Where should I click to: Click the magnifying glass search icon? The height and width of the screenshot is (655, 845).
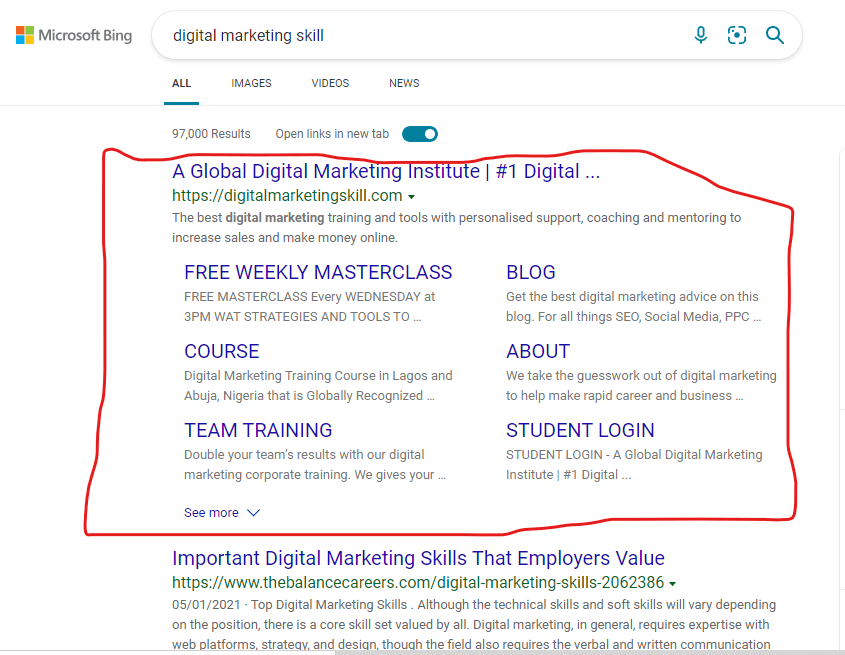[x=774, y=35]
